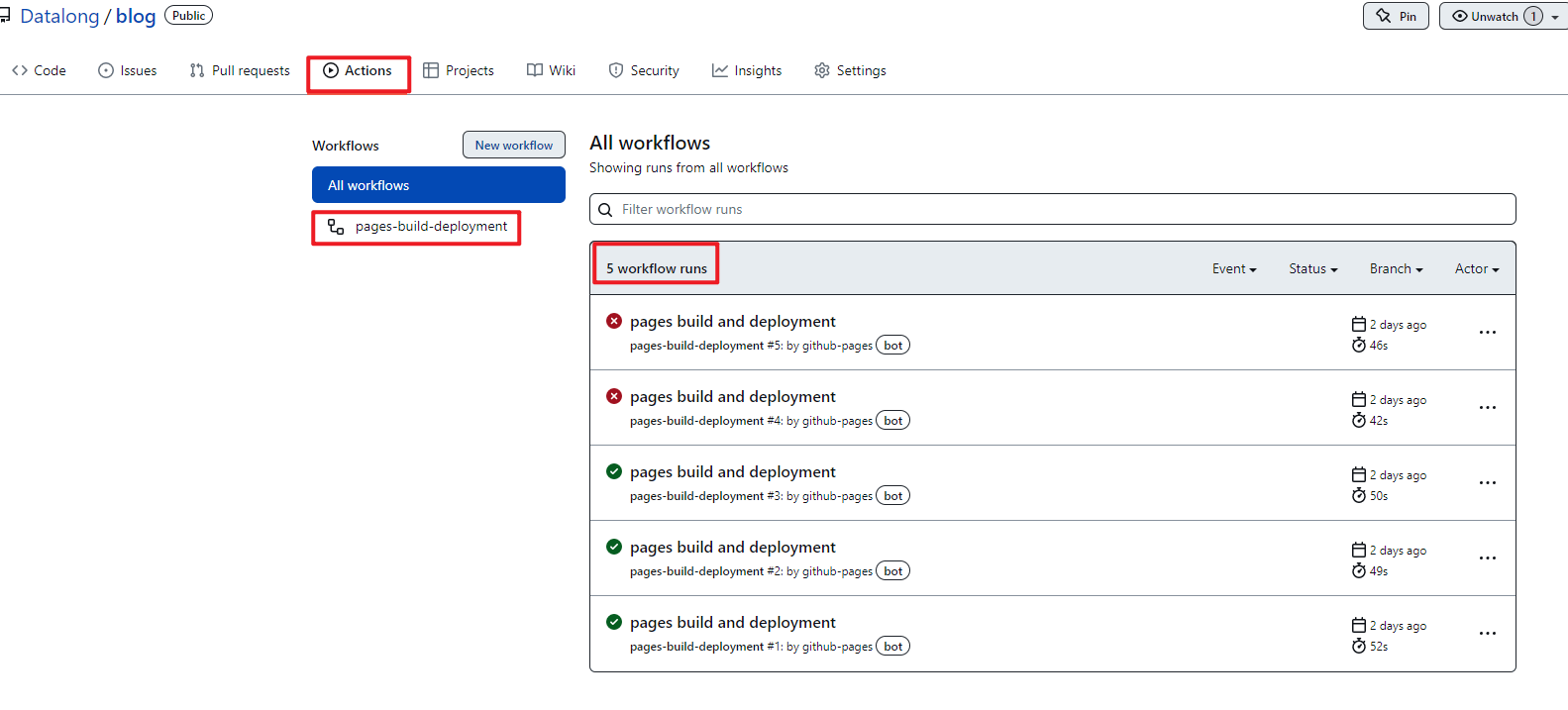Click the New workflow button
1568x710 pixels.
514,145
